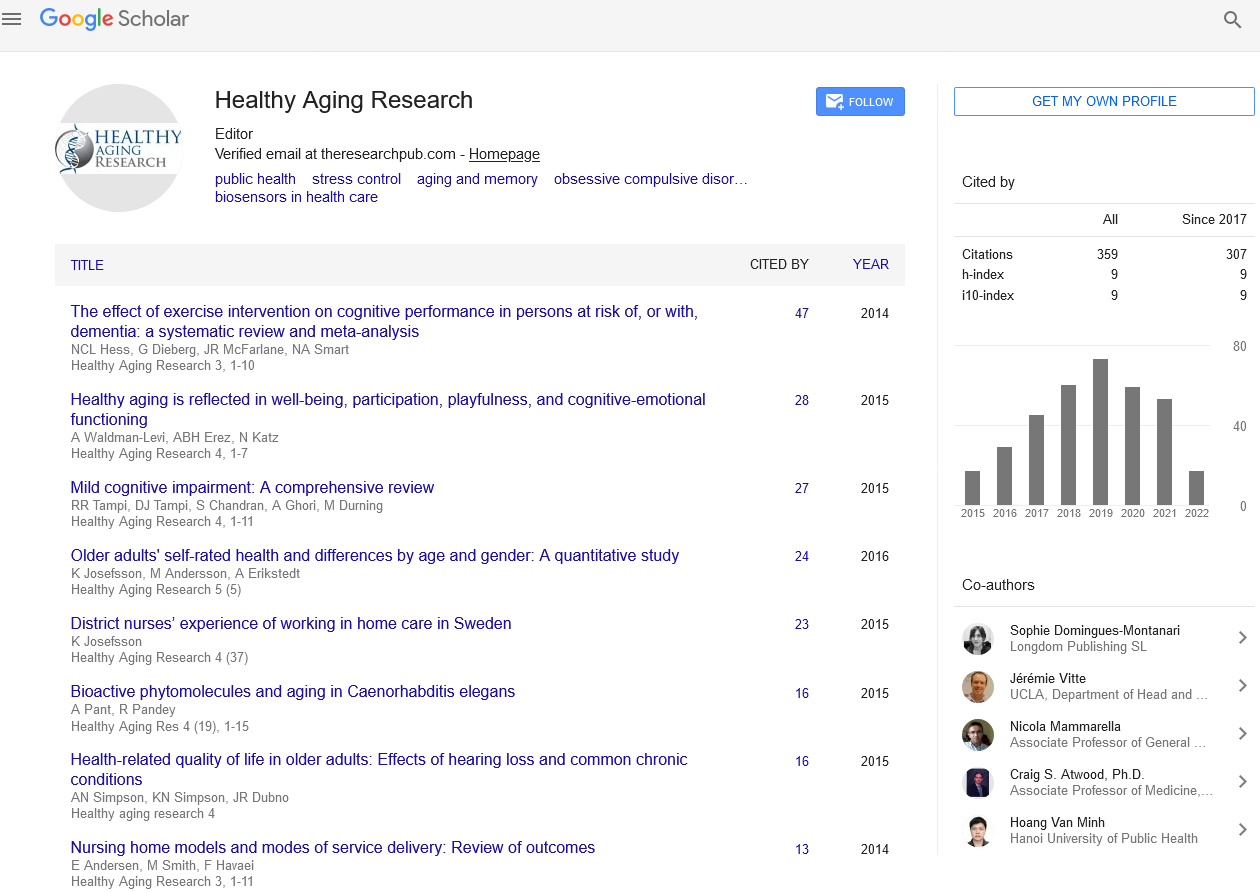The height and width of the screenshot is (892, 1260).
Task: Sort by the Title column header
Action: 87,265
